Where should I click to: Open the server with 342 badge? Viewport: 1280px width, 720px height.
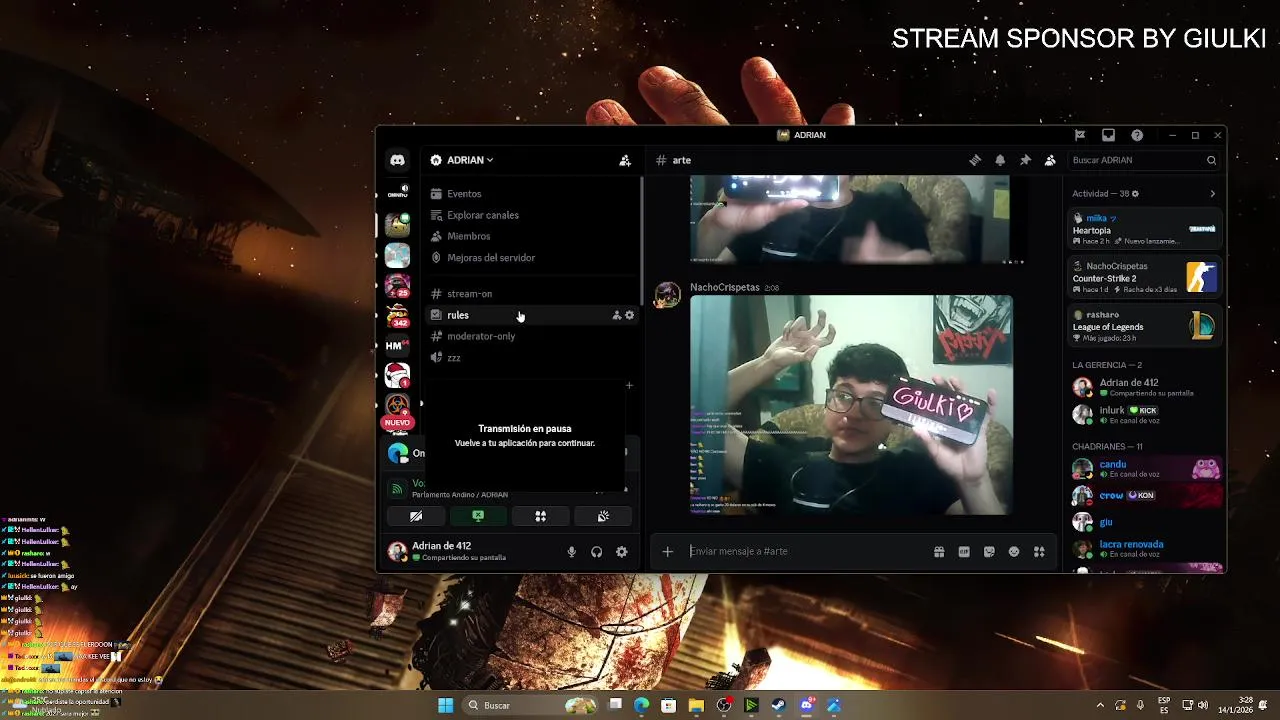coord(398,315)
